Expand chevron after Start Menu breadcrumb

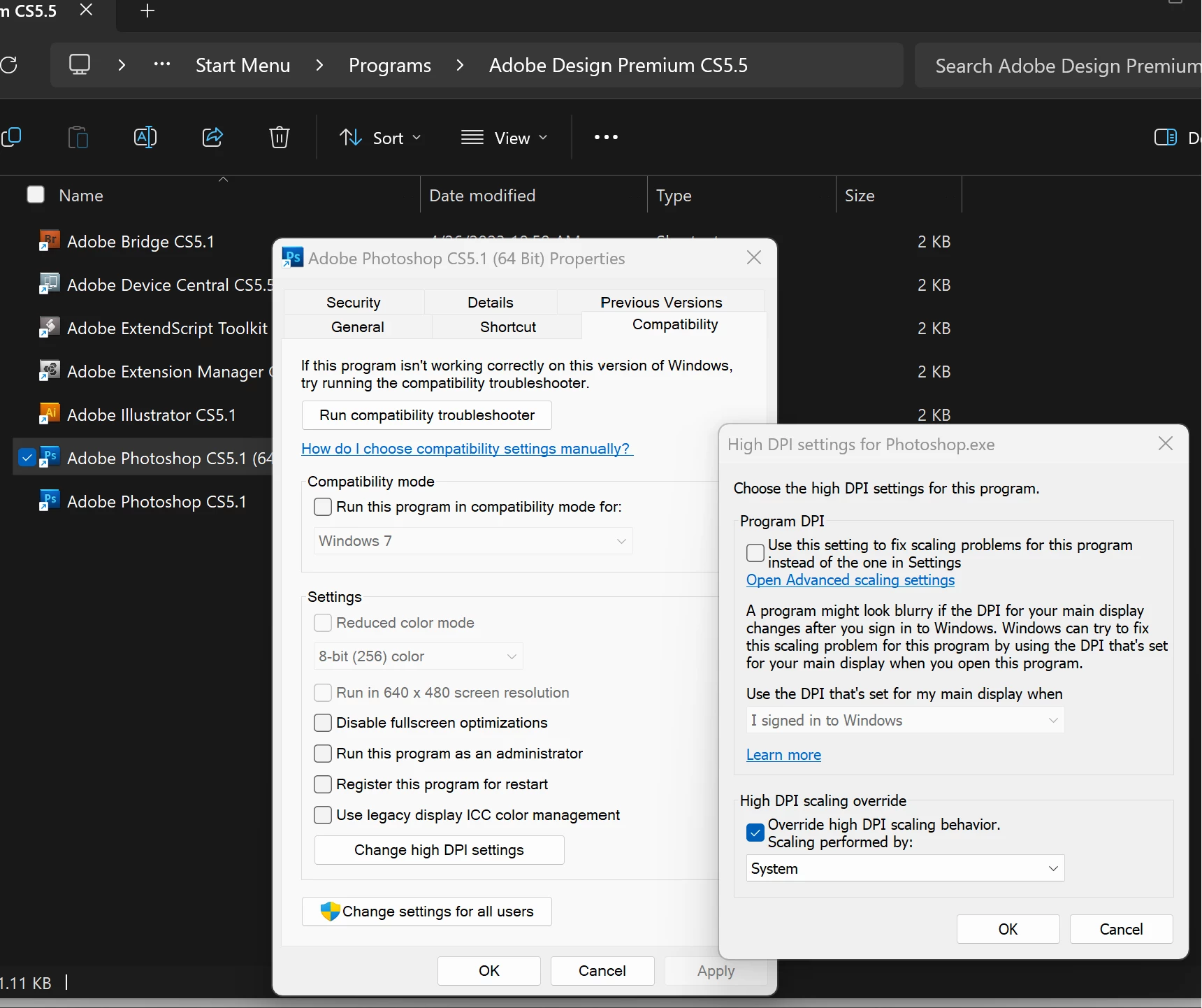[x=319, y=65]
